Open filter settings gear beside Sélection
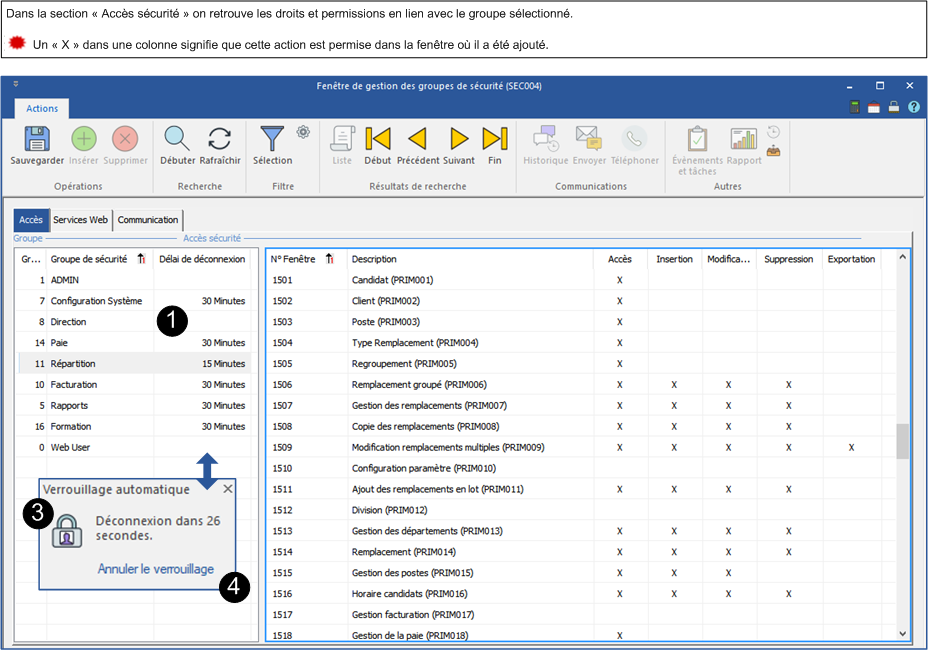 click(303, 132)
